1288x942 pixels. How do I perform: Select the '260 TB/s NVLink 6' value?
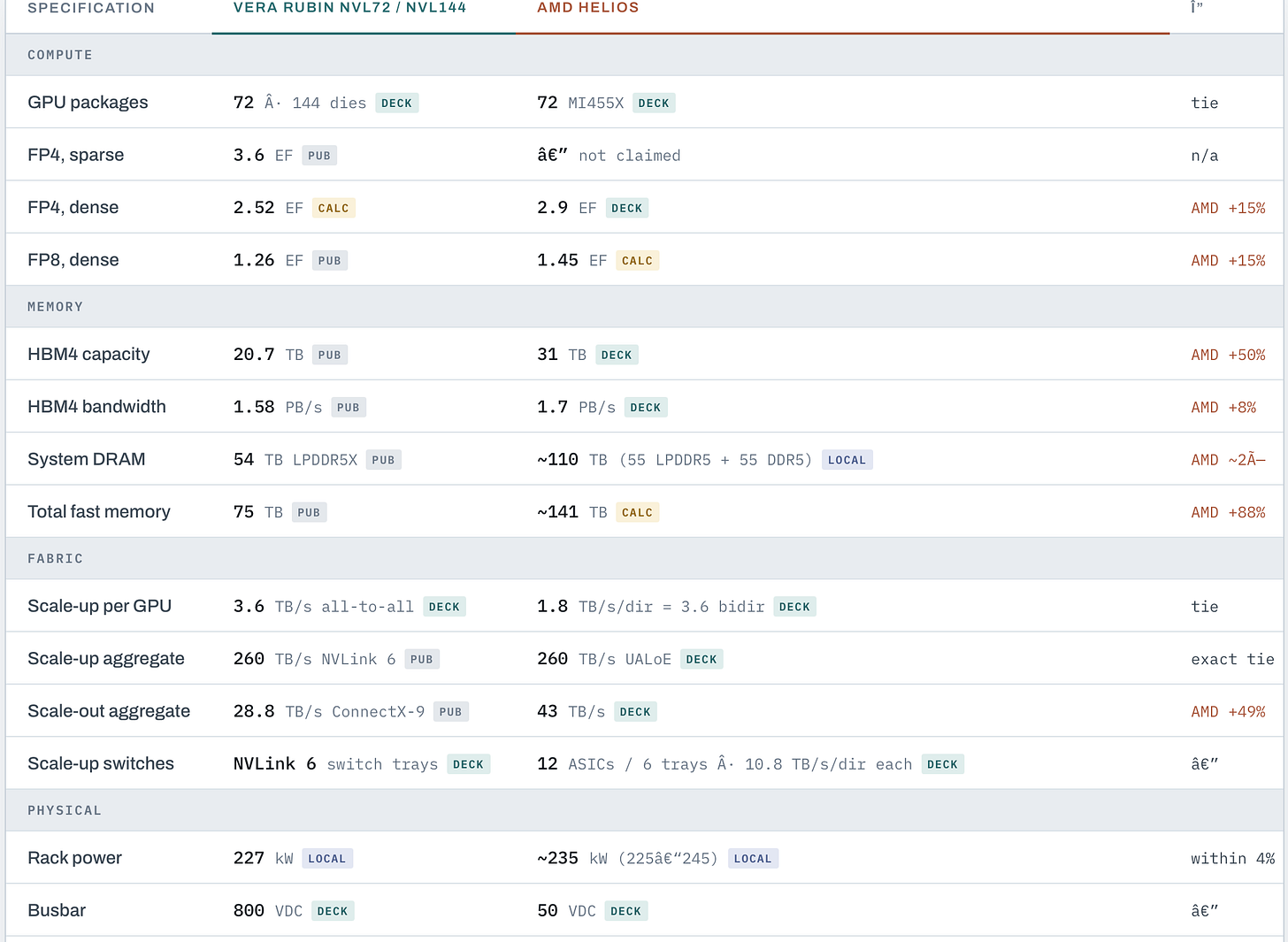[314, 659]
